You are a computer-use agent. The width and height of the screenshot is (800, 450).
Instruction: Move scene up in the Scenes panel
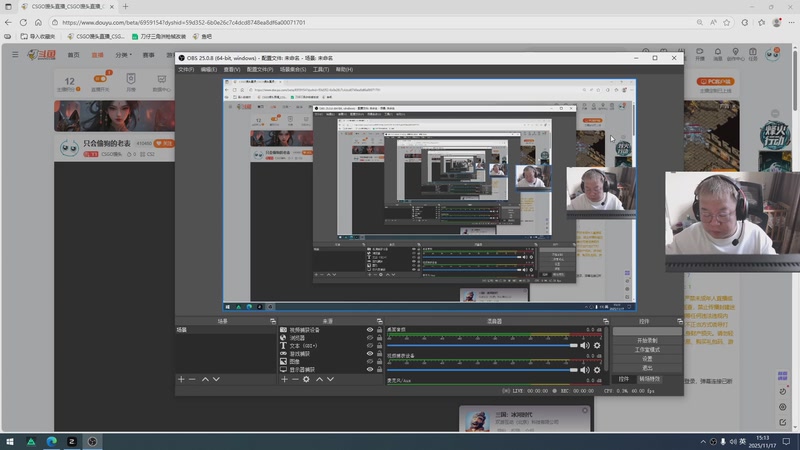(205, 379)
